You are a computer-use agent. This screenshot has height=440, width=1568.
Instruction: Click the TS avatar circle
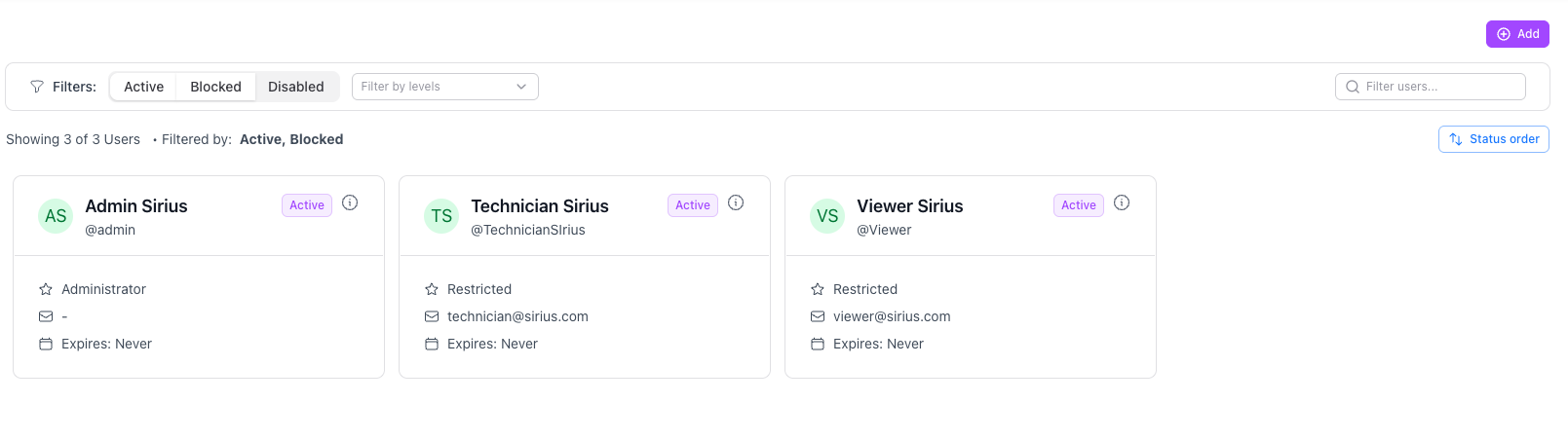(441, 216)
